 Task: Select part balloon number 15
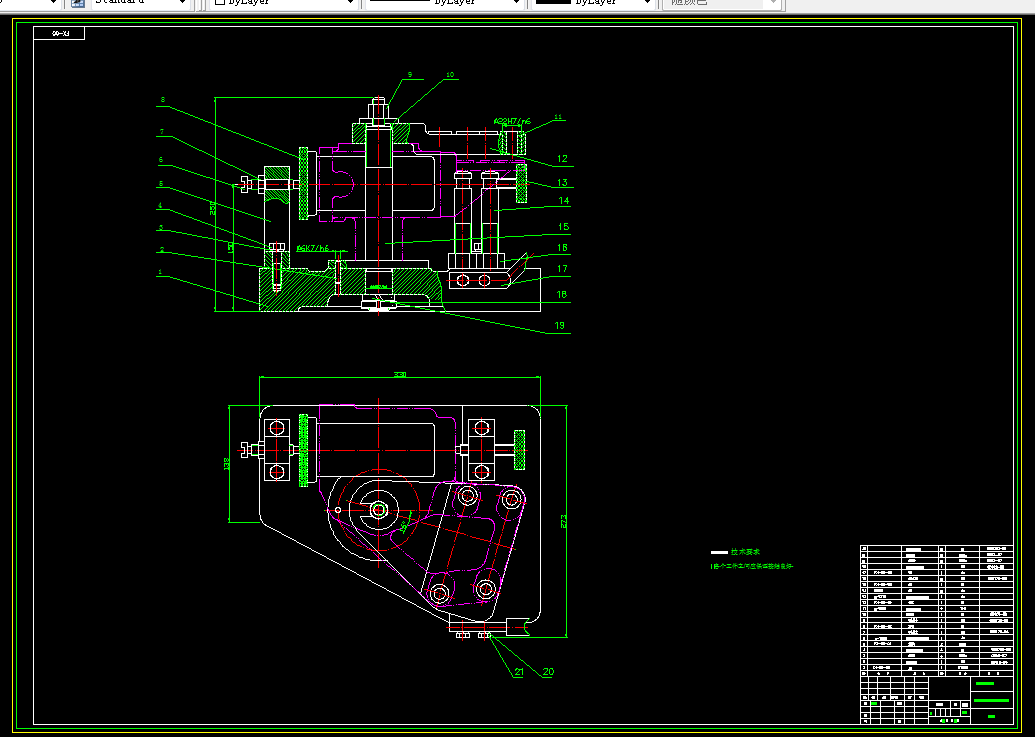coord(564,226)
